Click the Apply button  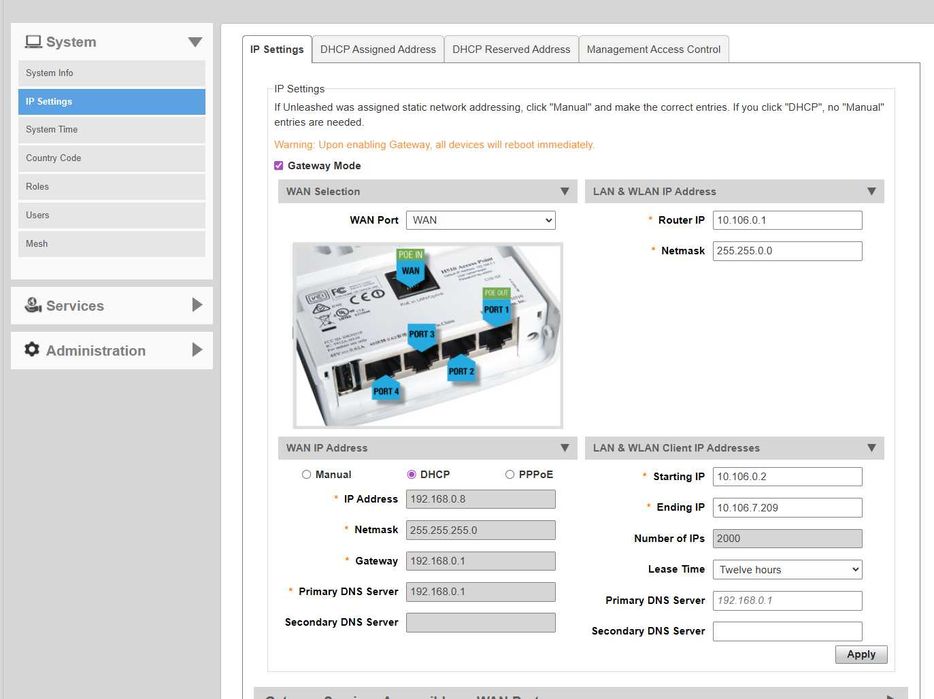pyautogui.click(x=861, y=654)
